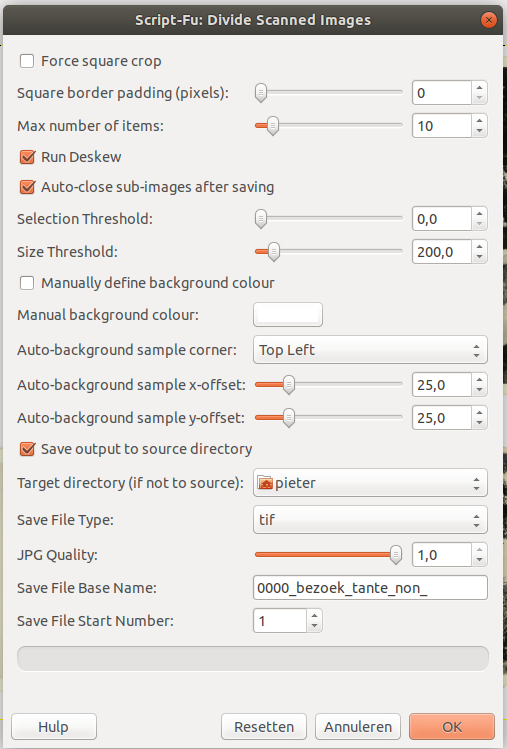The width and height of the screenshot is (507, 749).
Task: Open the Manual background colour swatch
Action: pos(288,315)
